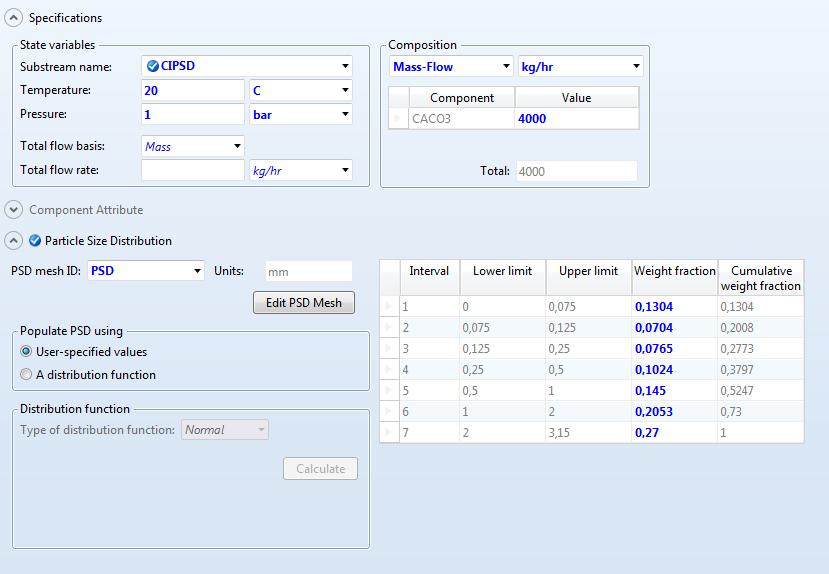Collapse the Particle Size Distribution section
Image resolution: width=829 pixels, height=574 pixels.
[x=13, y=241]
